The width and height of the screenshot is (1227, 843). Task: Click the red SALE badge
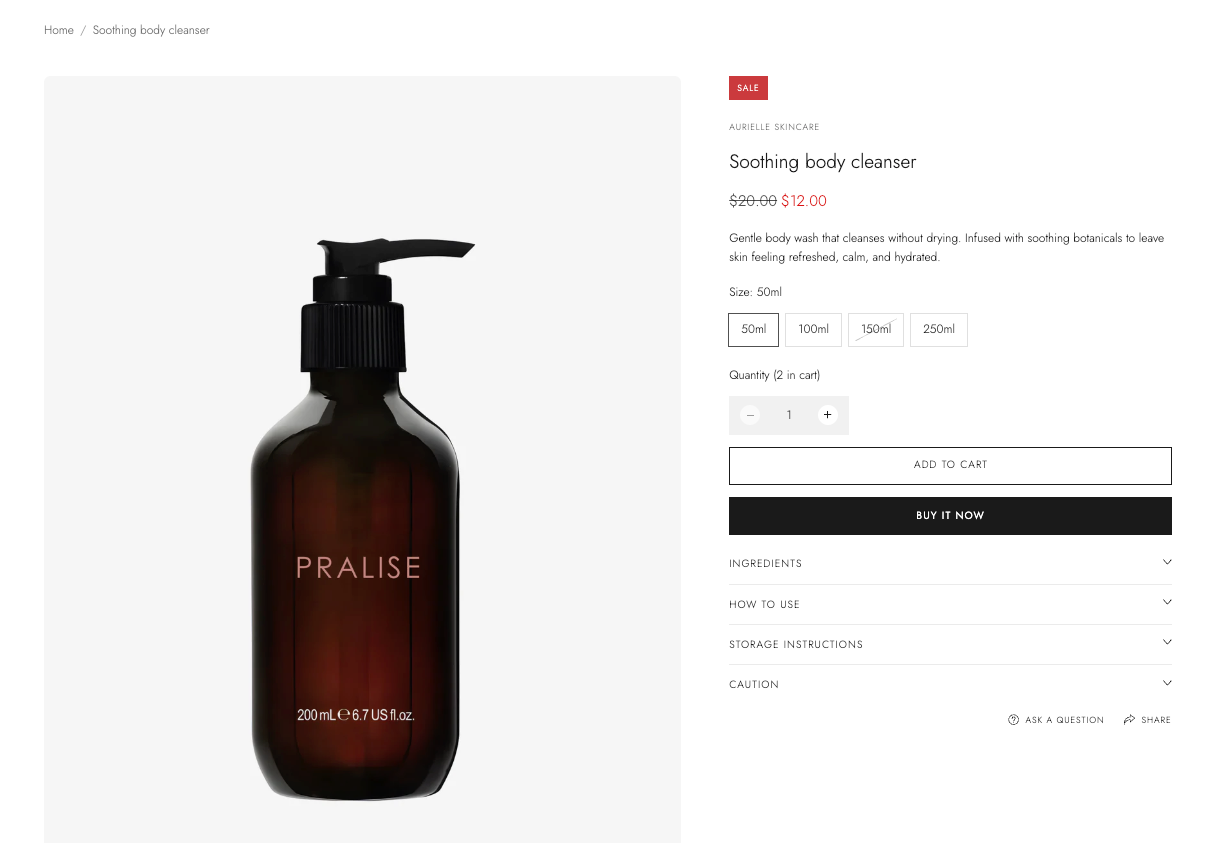click(x=748, y=88)
